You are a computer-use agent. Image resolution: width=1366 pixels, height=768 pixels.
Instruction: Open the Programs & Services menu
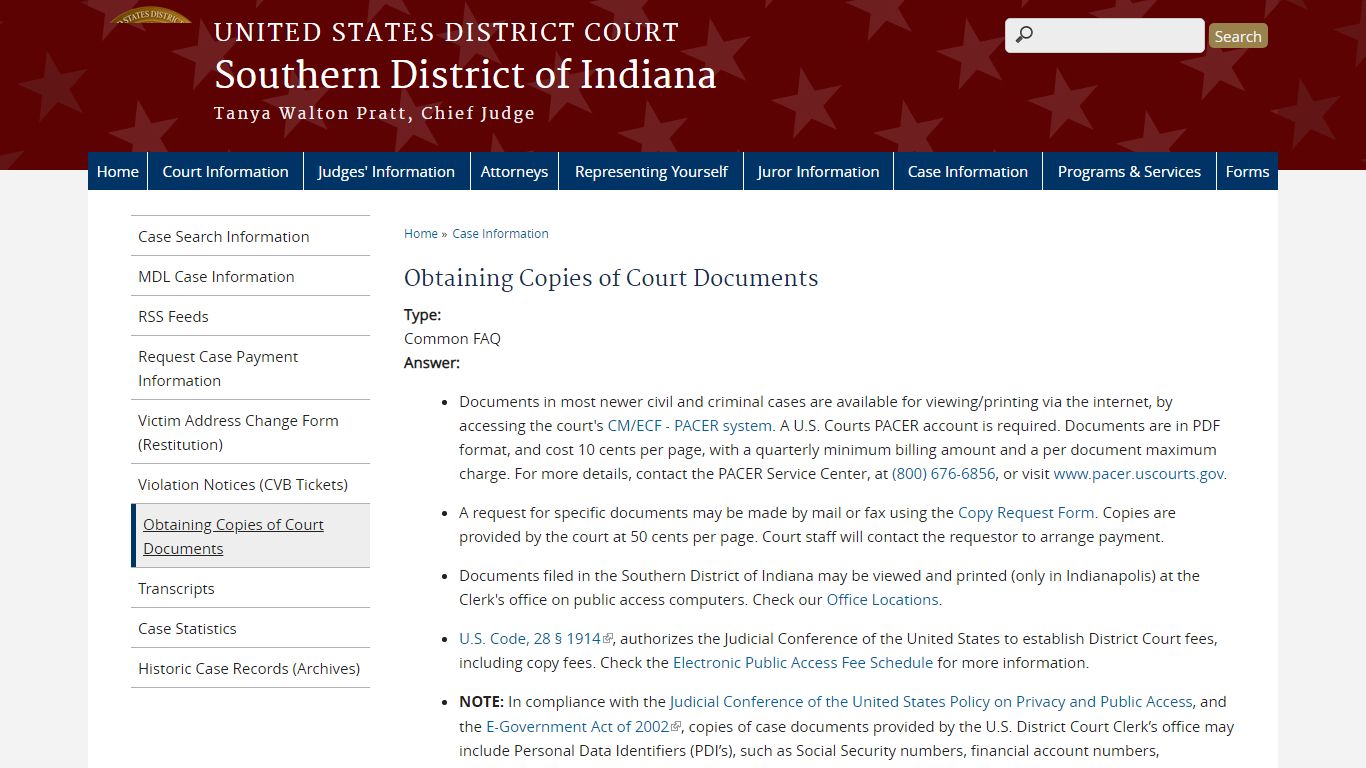(1129, 171)
